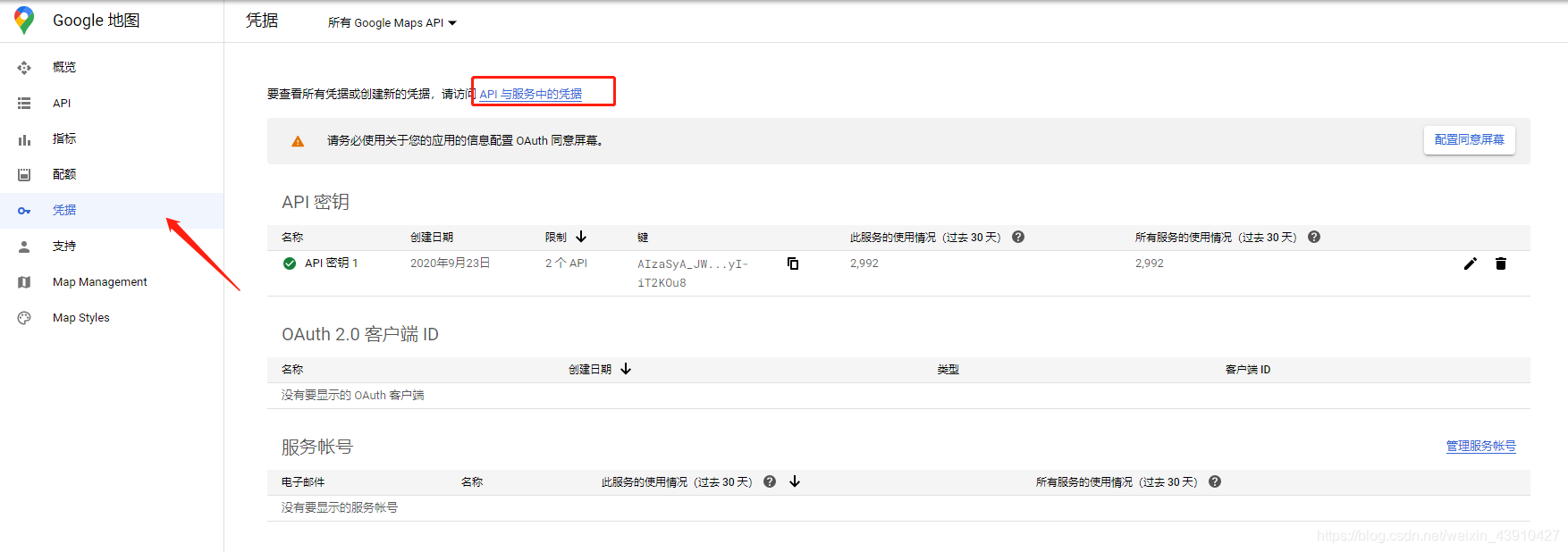Open API 密钥 1 name link

click(x=331, y=263)
